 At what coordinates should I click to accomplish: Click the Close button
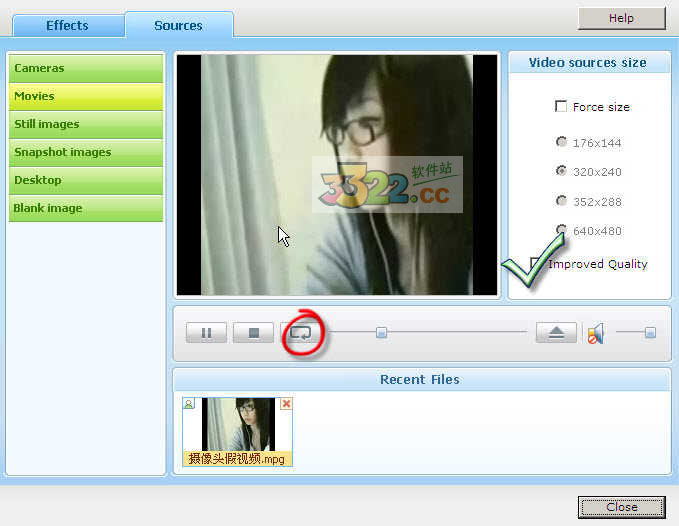621,507
